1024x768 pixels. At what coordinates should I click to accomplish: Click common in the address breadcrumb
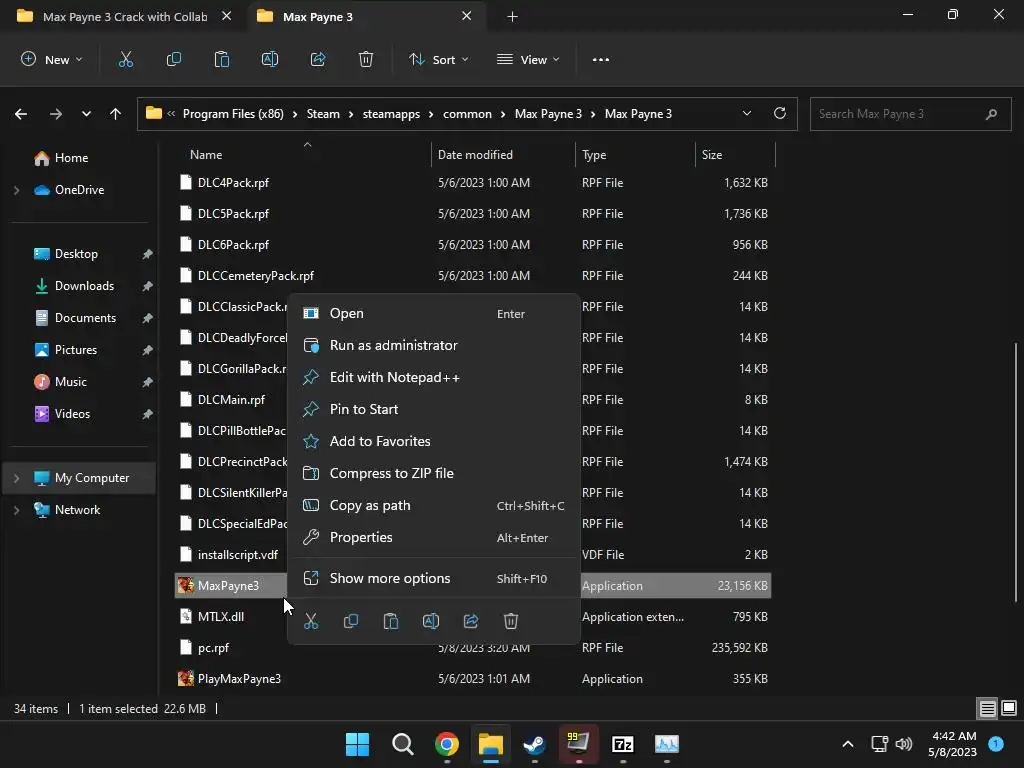pos(467,114)
